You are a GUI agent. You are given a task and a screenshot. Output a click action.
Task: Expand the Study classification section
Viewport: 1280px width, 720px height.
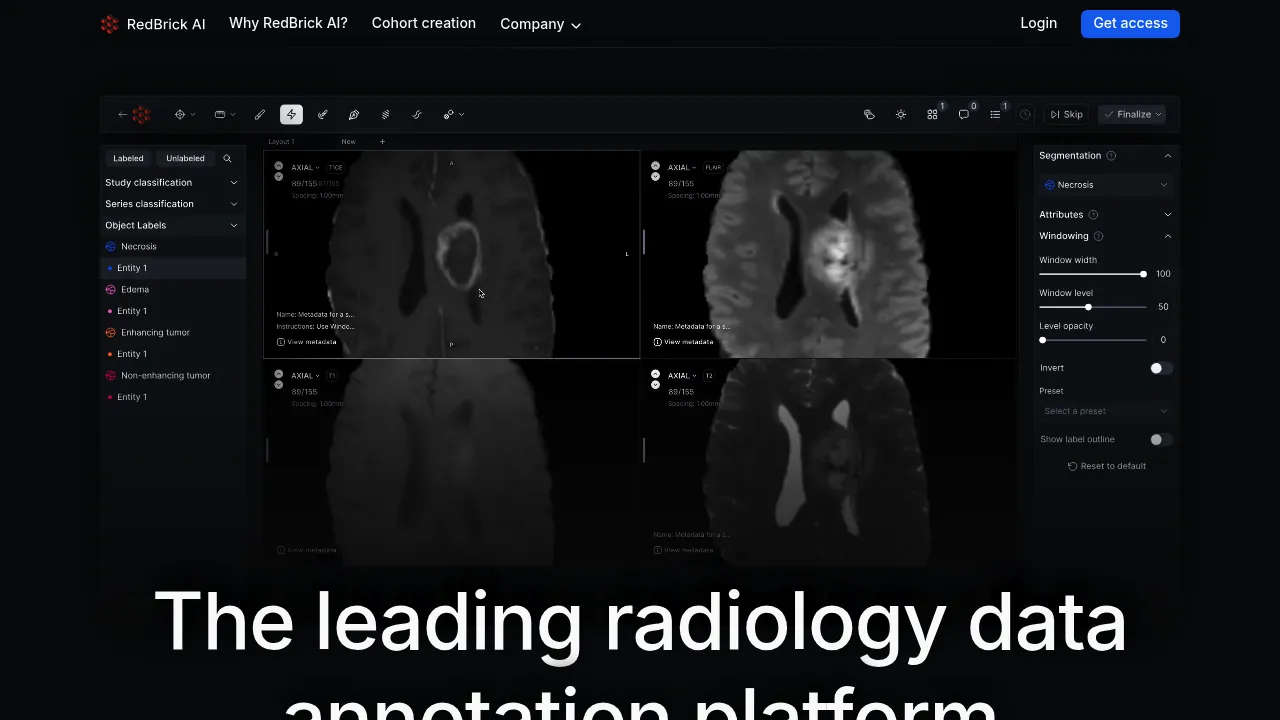point(172,183)
